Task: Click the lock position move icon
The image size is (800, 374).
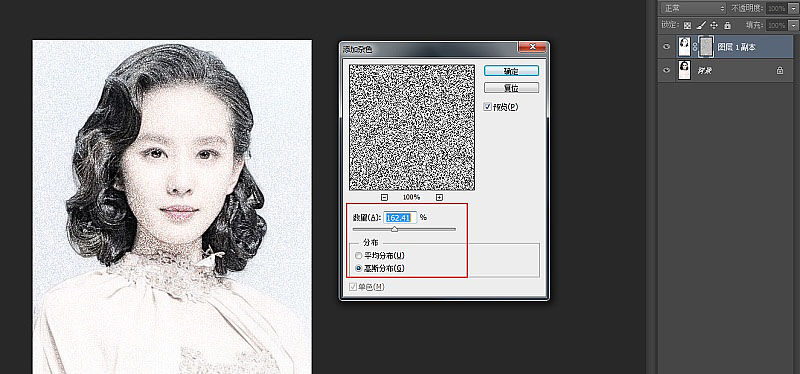Action: [714, 25]
